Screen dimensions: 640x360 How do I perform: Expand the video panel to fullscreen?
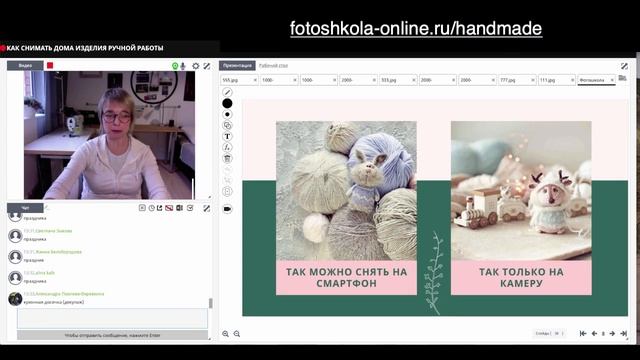click(x=207, y=66)
